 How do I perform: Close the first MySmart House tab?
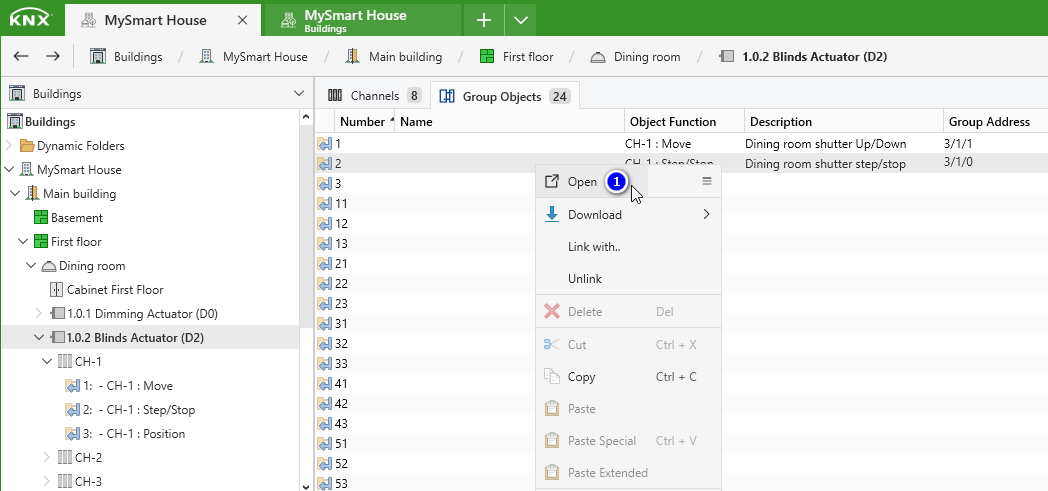(242, 21)
